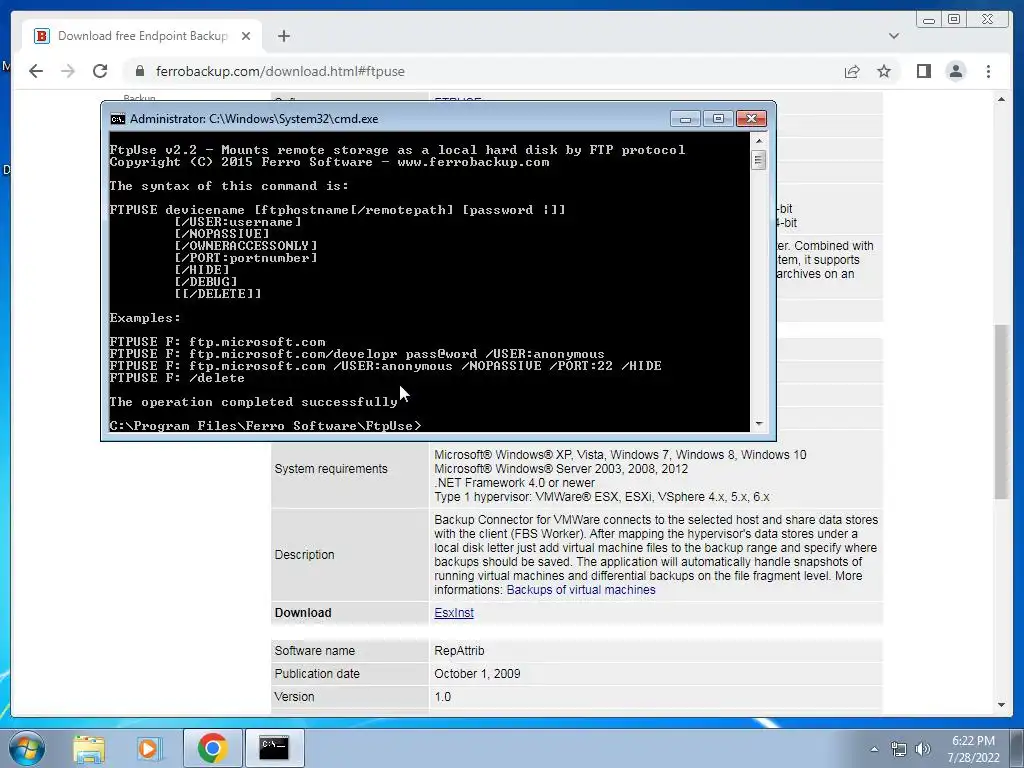1024x768 pixels.
Task: Expand the tab search chevron
Action: [893, 36]
